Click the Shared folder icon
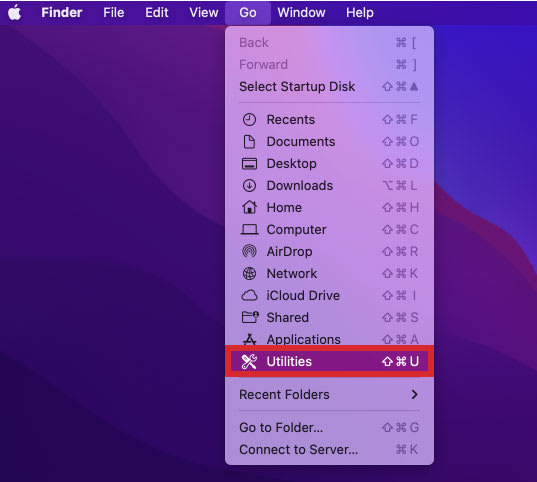 [250, 317]
